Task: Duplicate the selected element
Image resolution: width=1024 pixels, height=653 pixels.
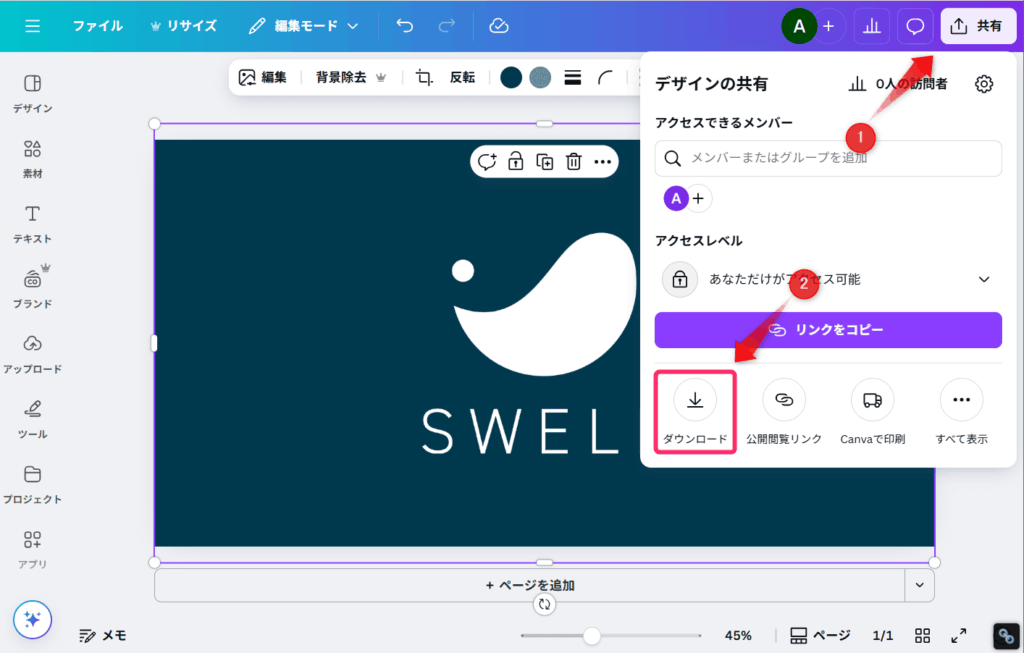Action: click(545, 161)
